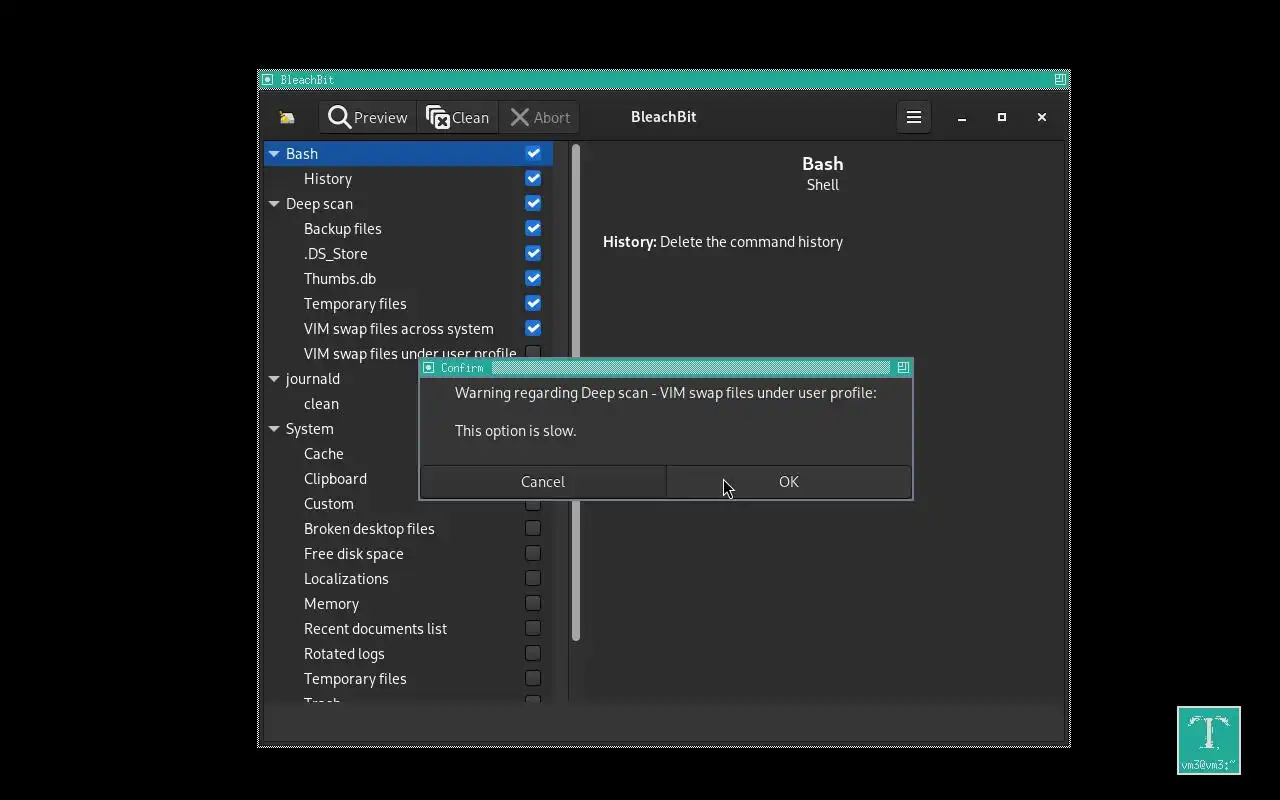The width and height of the screenshot is (1280, 800).
Task: Select the Rotated logs row
Action: coord(408,653)
